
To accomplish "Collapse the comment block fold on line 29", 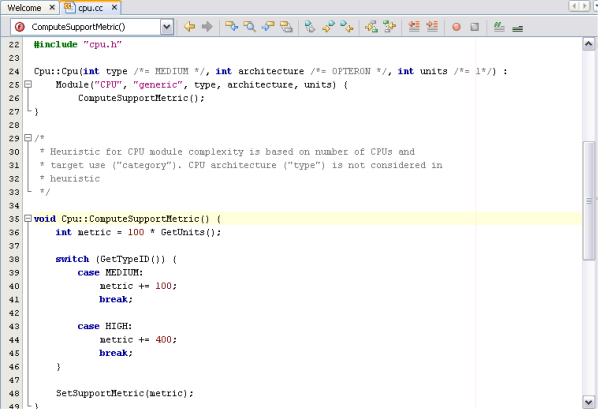I will 28,138.
